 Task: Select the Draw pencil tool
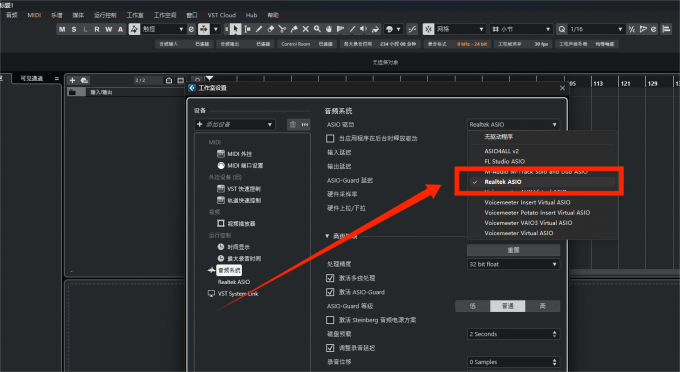259,29
